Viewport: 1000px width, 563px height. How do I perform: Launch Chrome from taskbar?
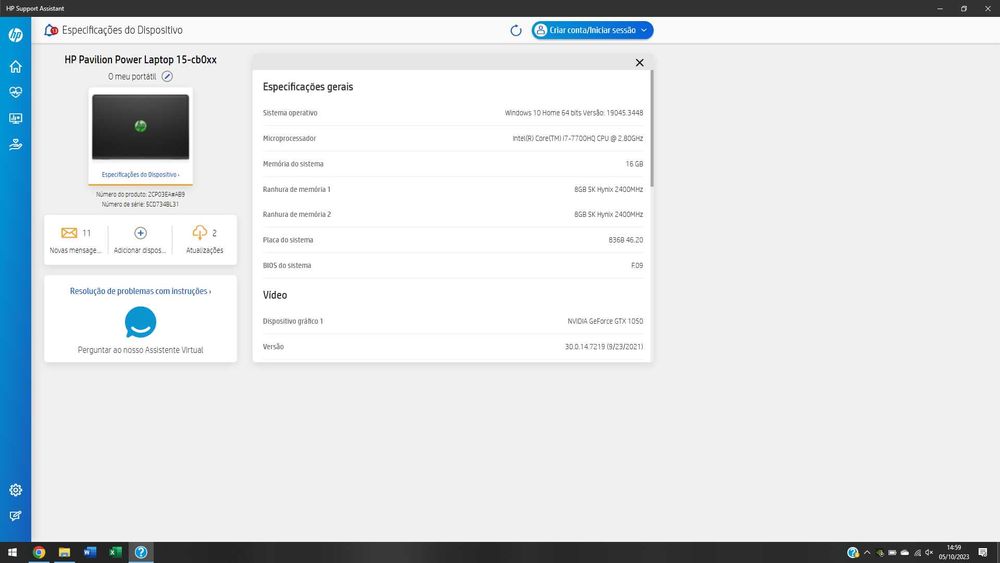click(39, 552)
